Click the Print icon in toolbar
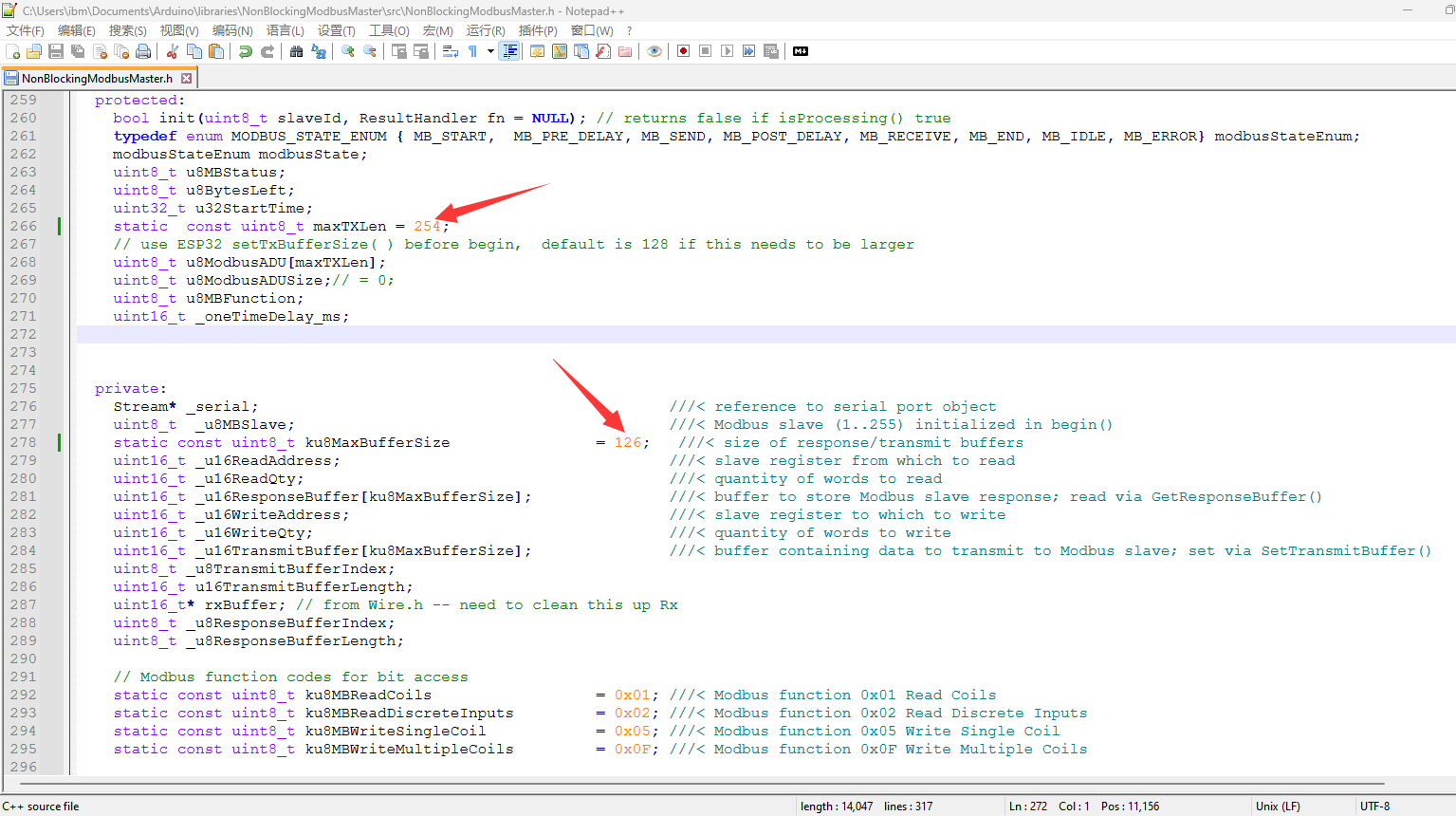The height and width of the screenshot is (816, 1456). click(143, 51)
